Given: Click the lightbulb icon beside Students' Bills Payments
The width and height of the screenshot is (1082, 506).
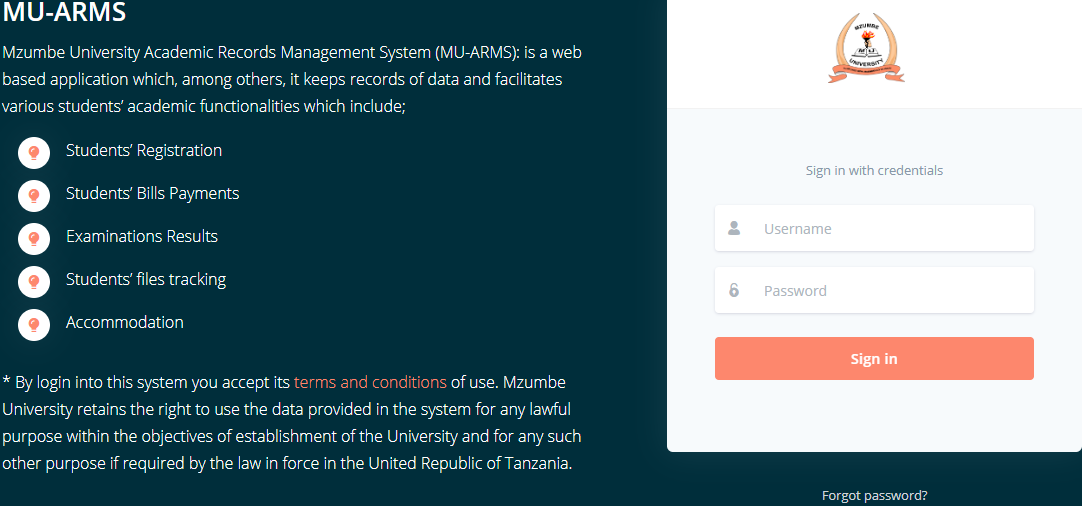Looking at the screenshot, I should point(34,195).
